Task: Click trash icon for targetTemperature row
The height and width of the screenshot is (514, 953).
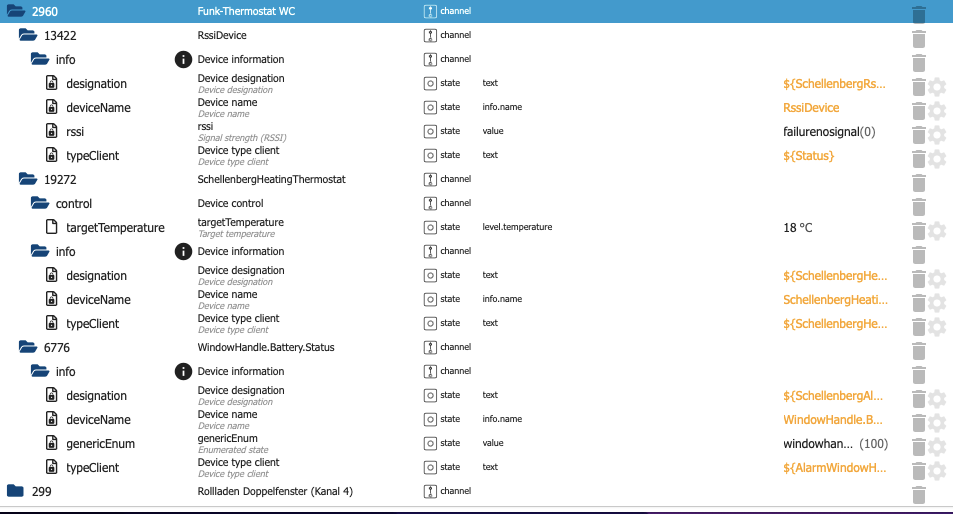Action: click(x=918, y=231)
